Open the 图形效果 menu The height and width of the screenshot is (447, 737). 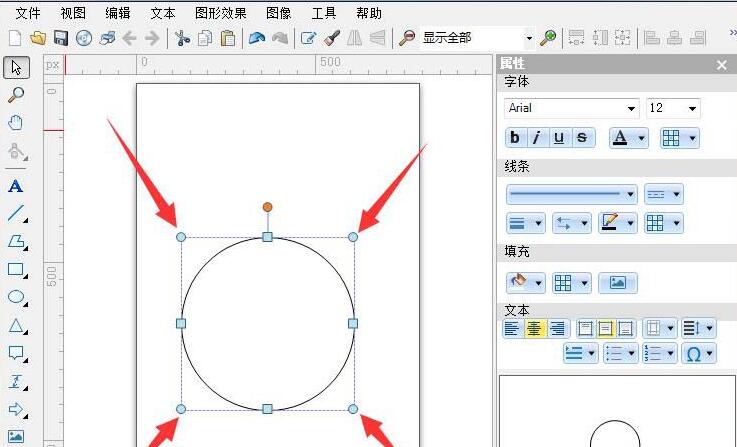tap(223, 13)
